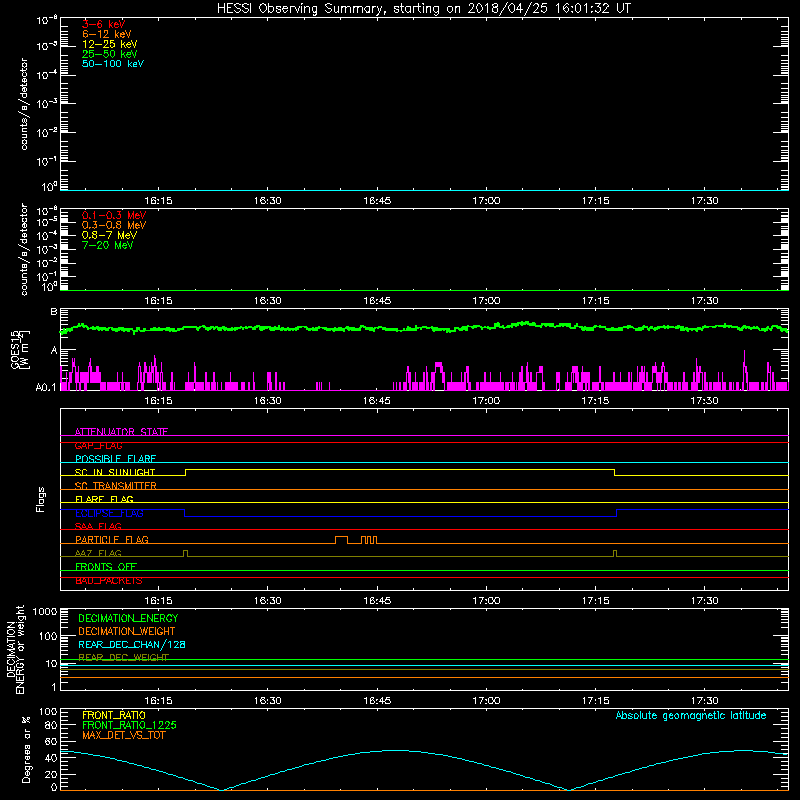The height and width of the screenshot is (800, 800).
Task: Select the 3-6 keV legend label
Action: [104, 24]
